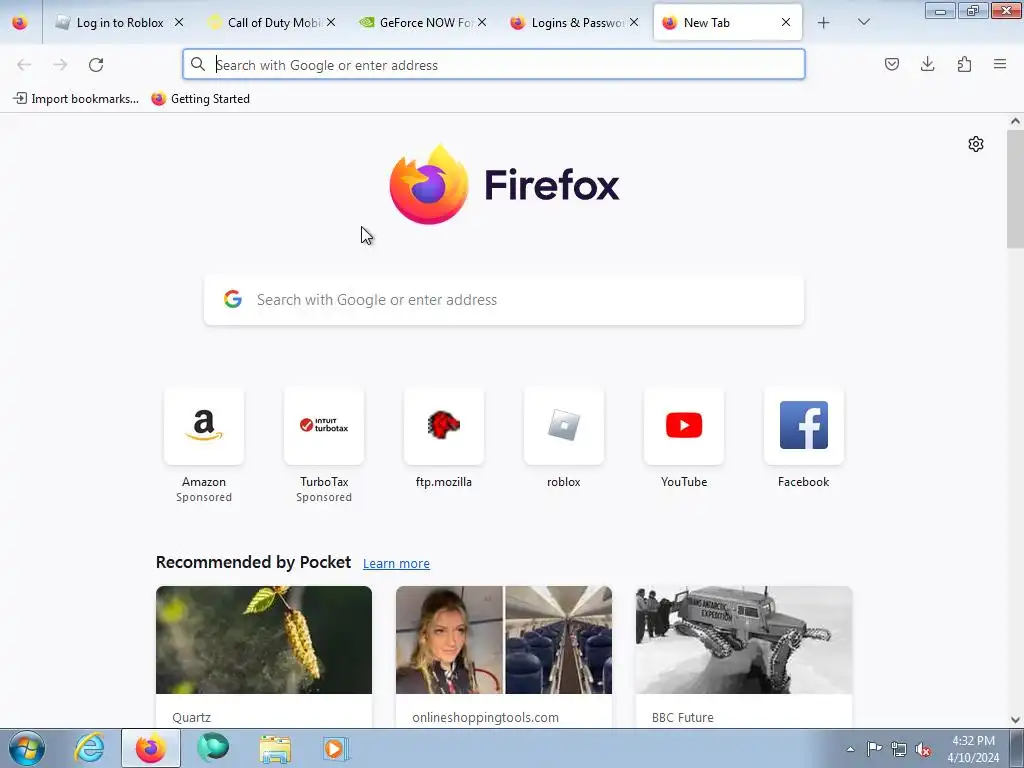The width and height of the screenshot is (1024, 768).
Task: Open the Downloads panel
Action: [x=927, y=64]
